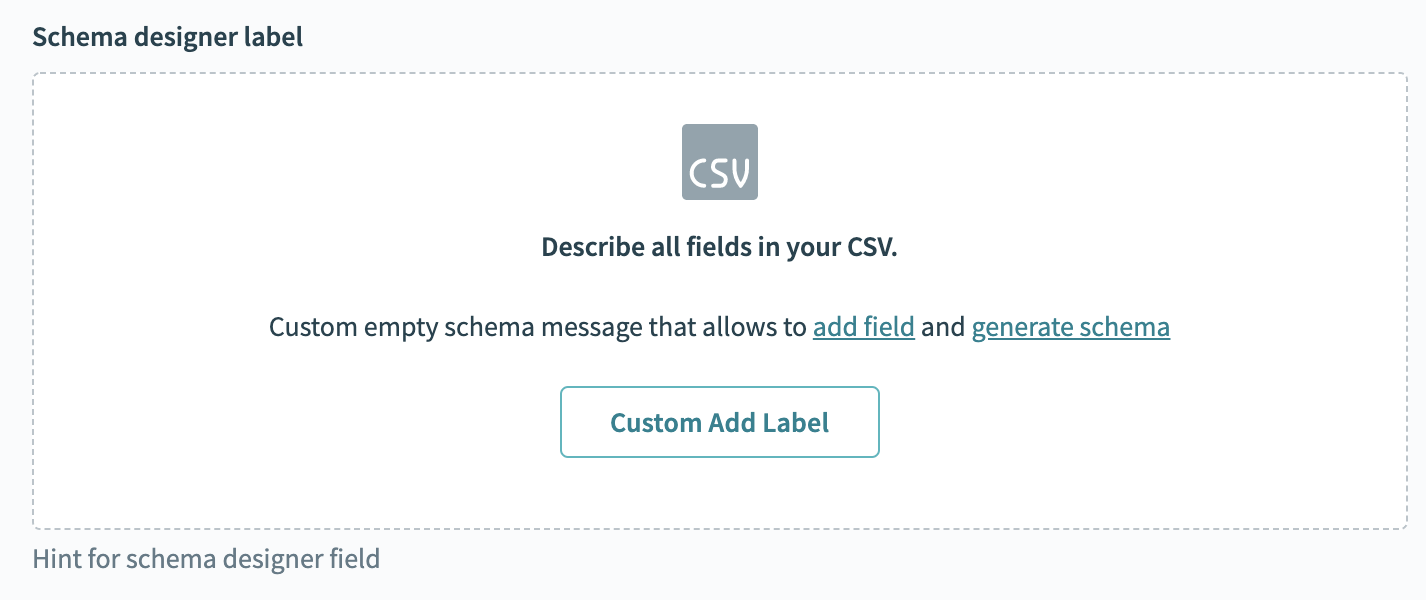Click the "Schema designer label" heading
Image resolution: width=1426 pixels, height=600 pixels.
pos(167,38)
